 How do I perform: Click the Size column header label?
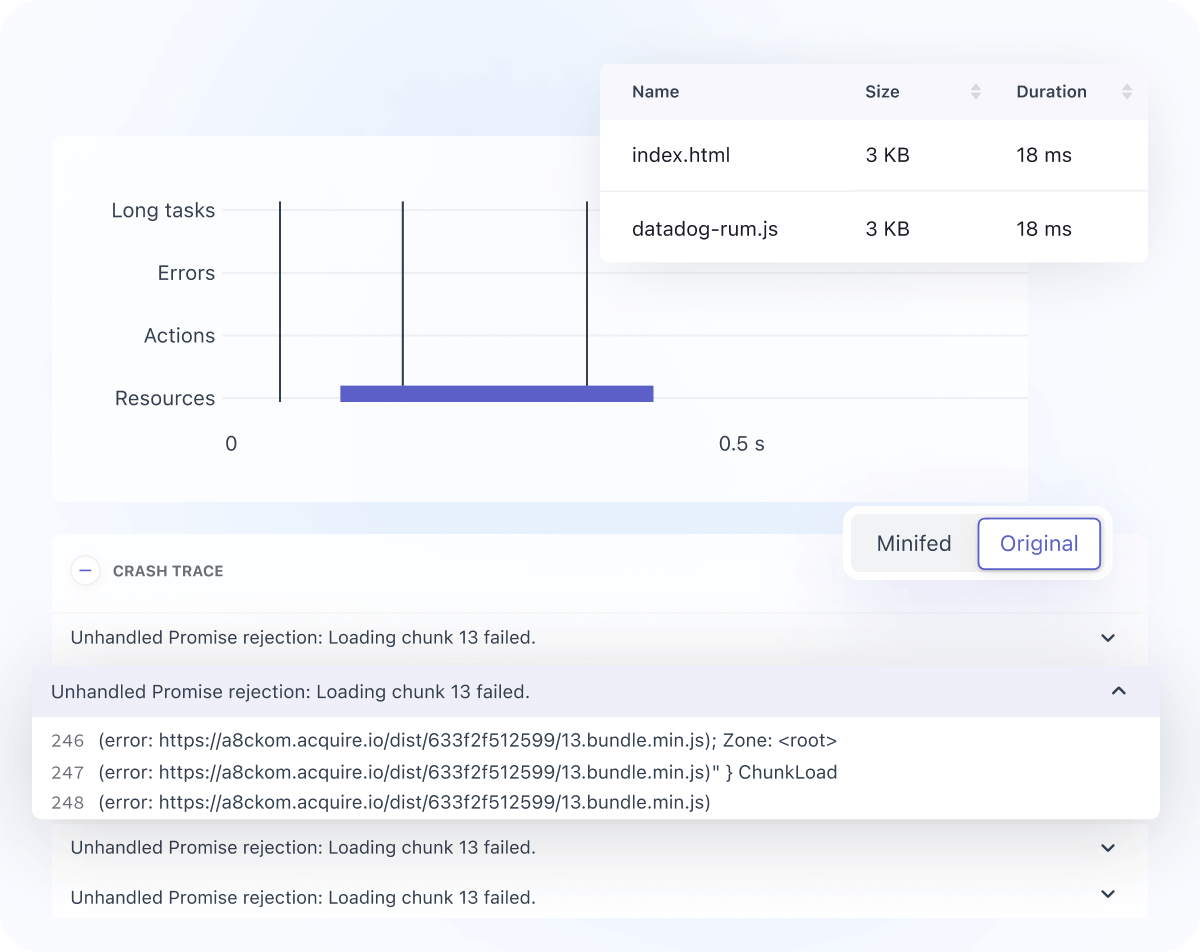coord(882,92)
